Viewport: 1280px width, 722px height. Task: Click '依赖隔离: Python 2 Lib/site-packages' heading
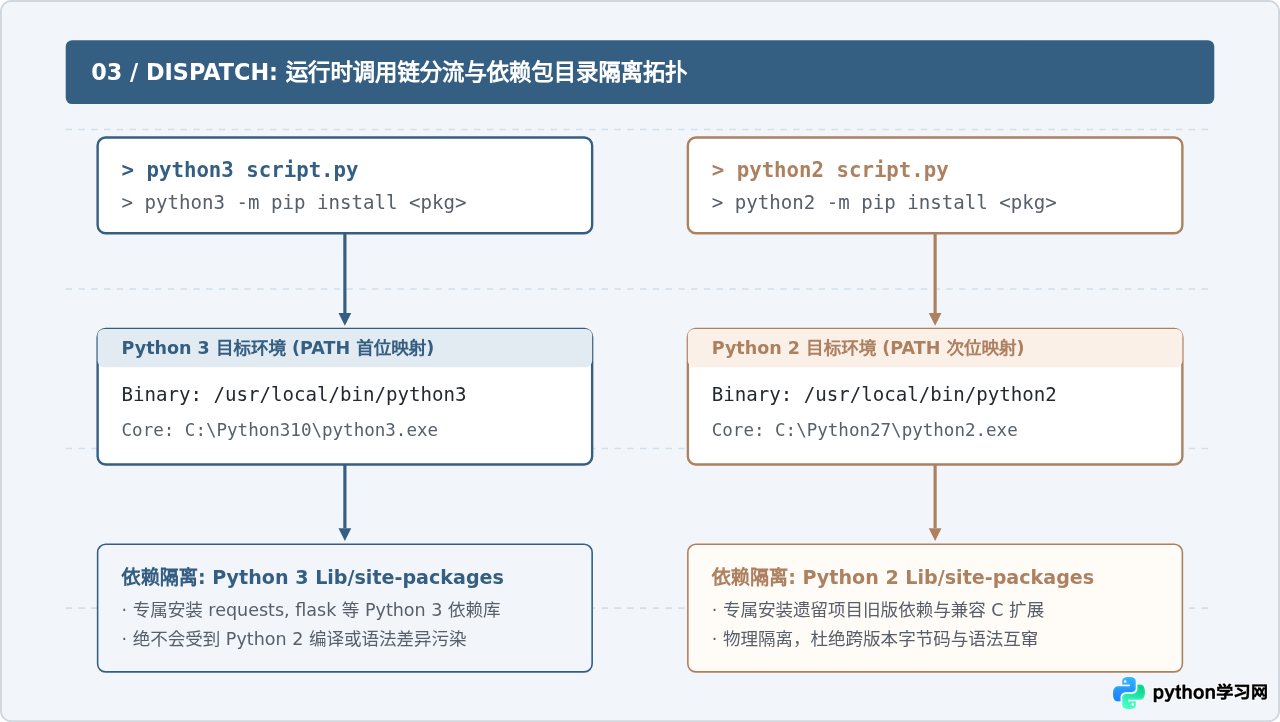[903, 577]
